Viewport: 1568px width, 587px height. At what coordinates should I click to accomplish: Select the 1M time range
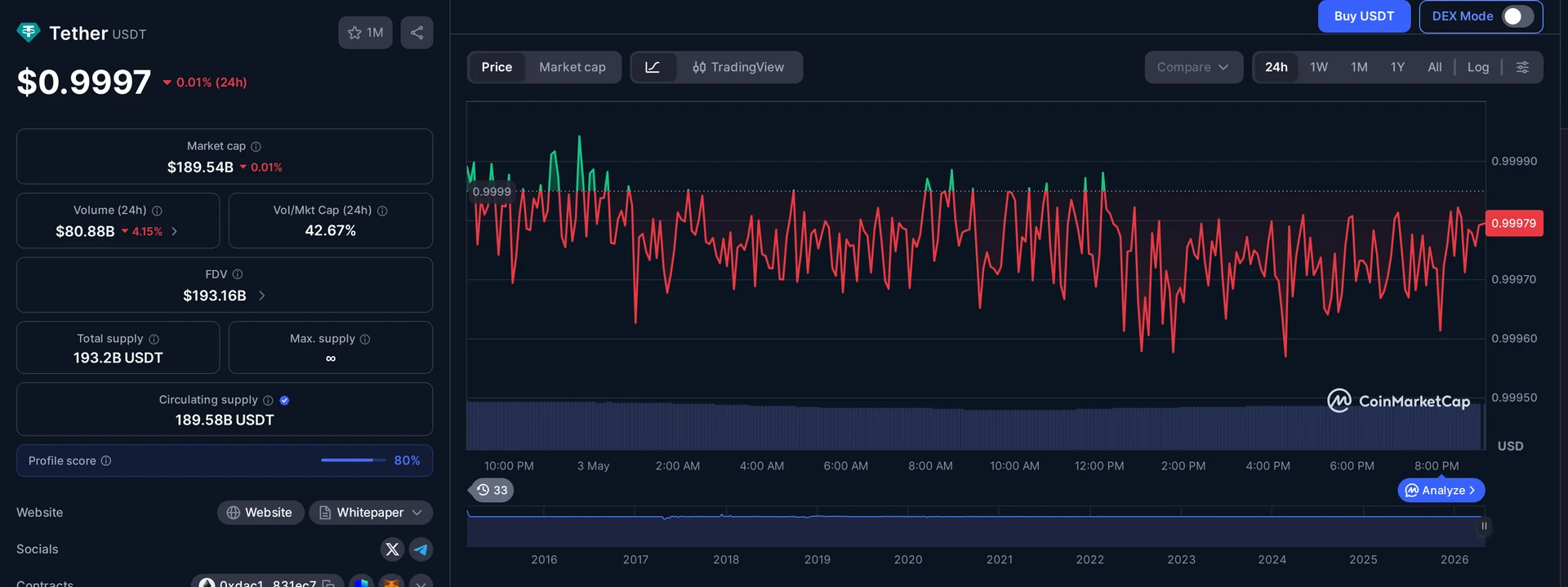coord(1359,67)
